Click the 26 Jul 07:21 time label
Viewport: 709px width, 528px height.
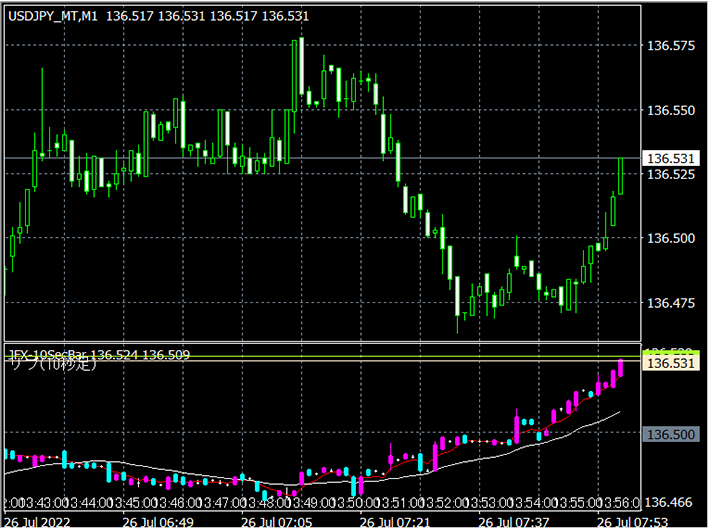(395, 522)
